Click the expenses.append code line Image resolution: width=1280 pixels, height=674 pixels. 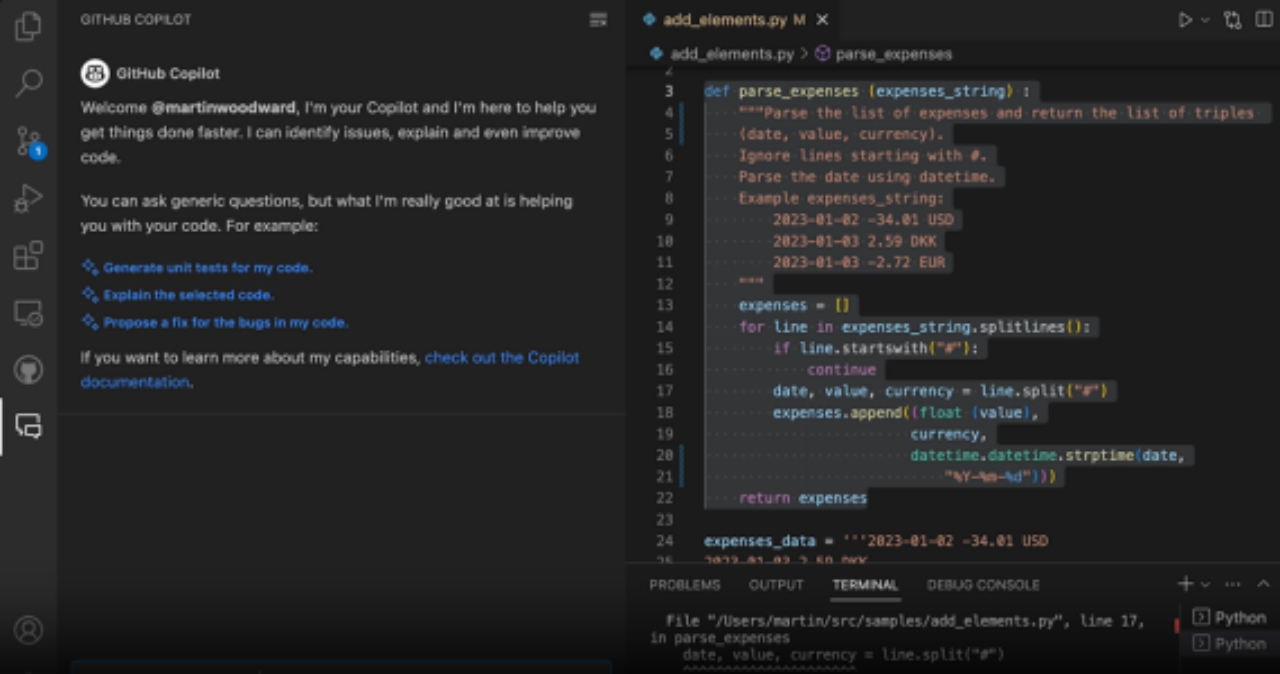(906, 412)
